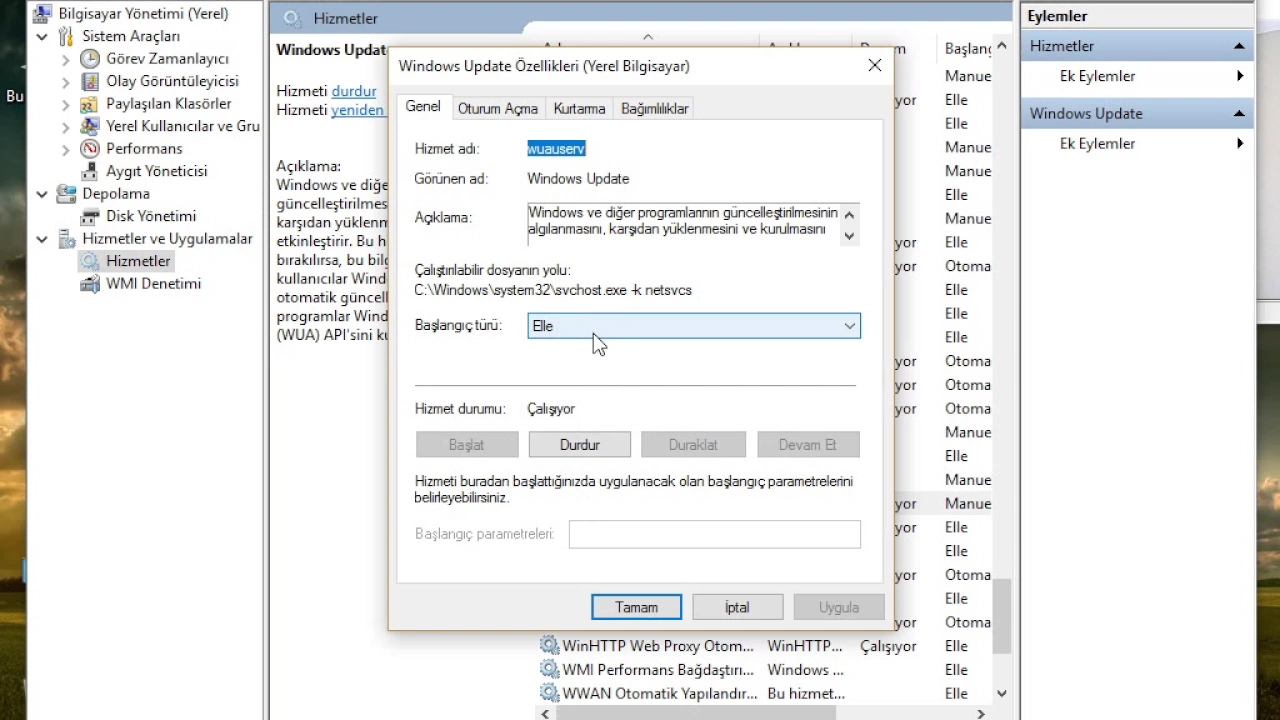1280x720 pixels.
Task: Collapse the Depolama tree node
Action: [42, 194]
